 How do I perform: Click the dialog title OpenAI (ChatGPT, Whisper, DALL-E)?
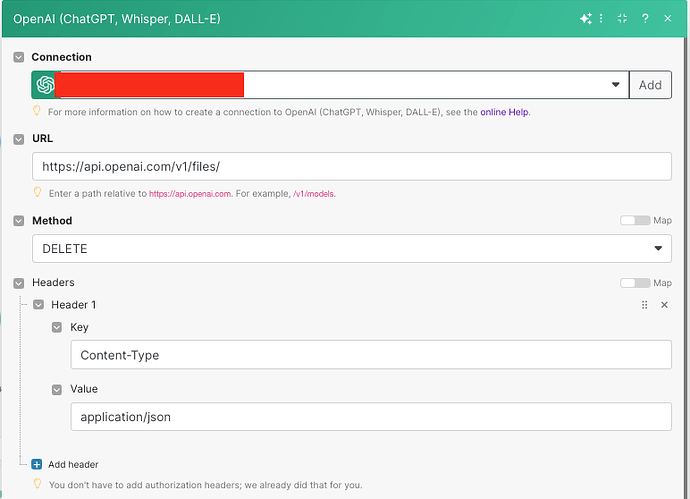coord(117,19)
